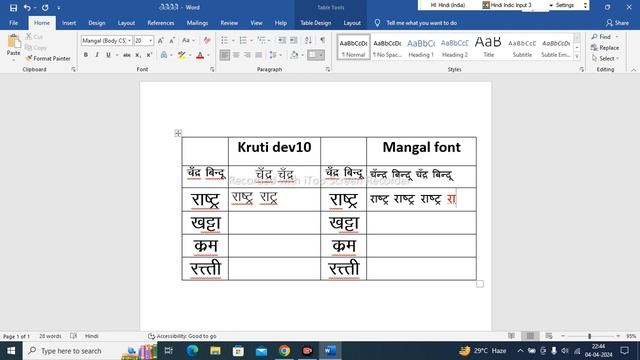
Task: Justify the paragraph text
Action: (259, 55)
